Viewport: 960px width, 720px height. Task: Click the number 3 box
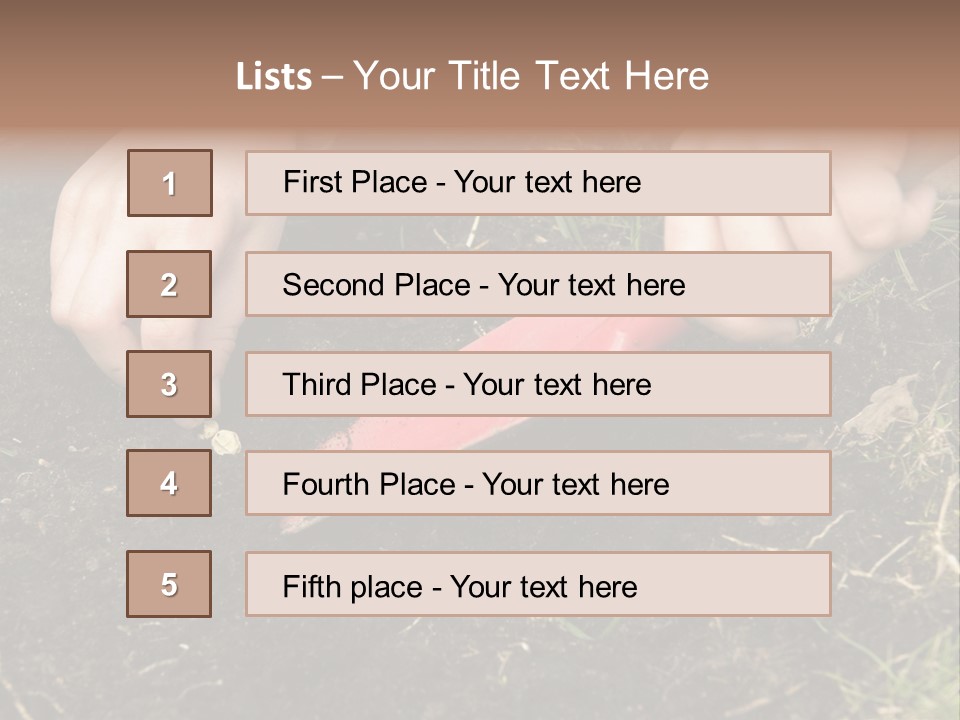pyautogui.click(x=169, y=384)
